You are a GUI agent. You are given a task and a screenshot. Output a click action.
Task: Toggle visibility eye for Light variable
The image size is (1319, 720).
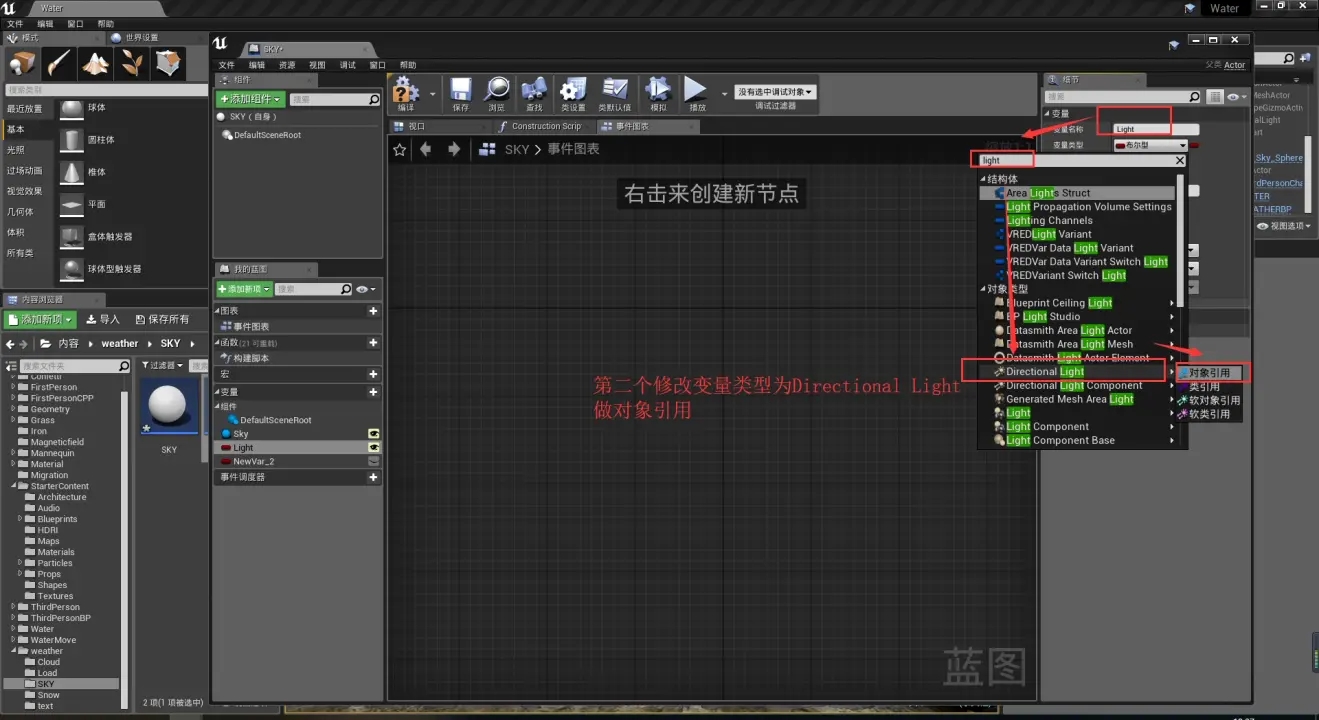click(373, 448)
